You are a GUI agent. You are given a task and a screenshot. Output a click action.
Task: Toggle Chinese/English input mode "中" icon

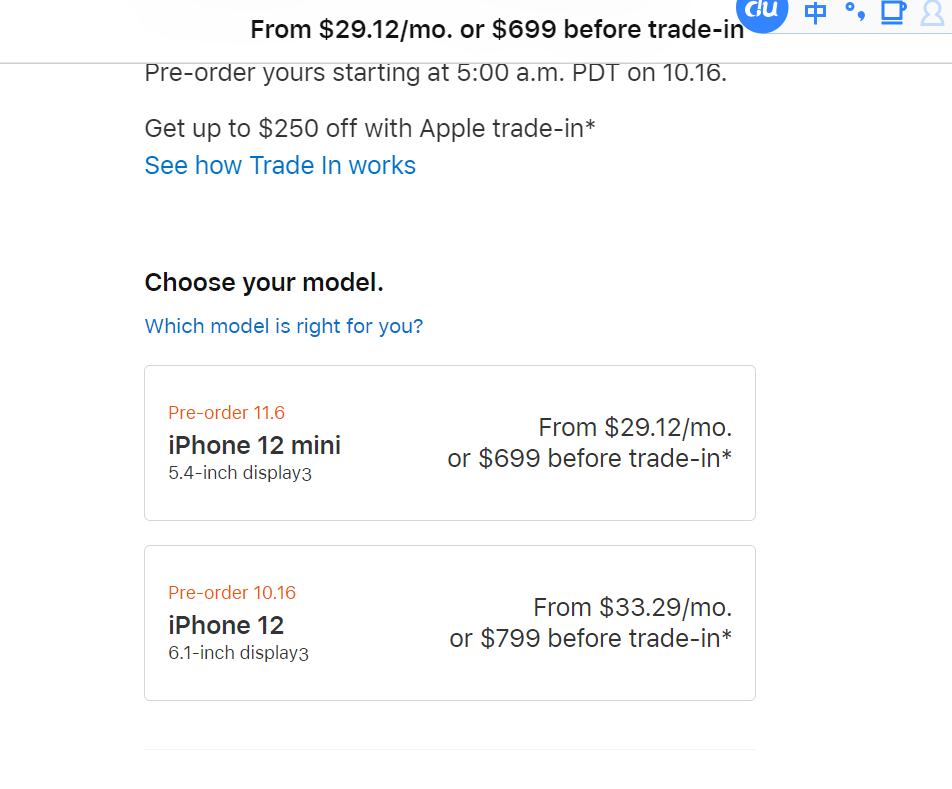[816, 13]
